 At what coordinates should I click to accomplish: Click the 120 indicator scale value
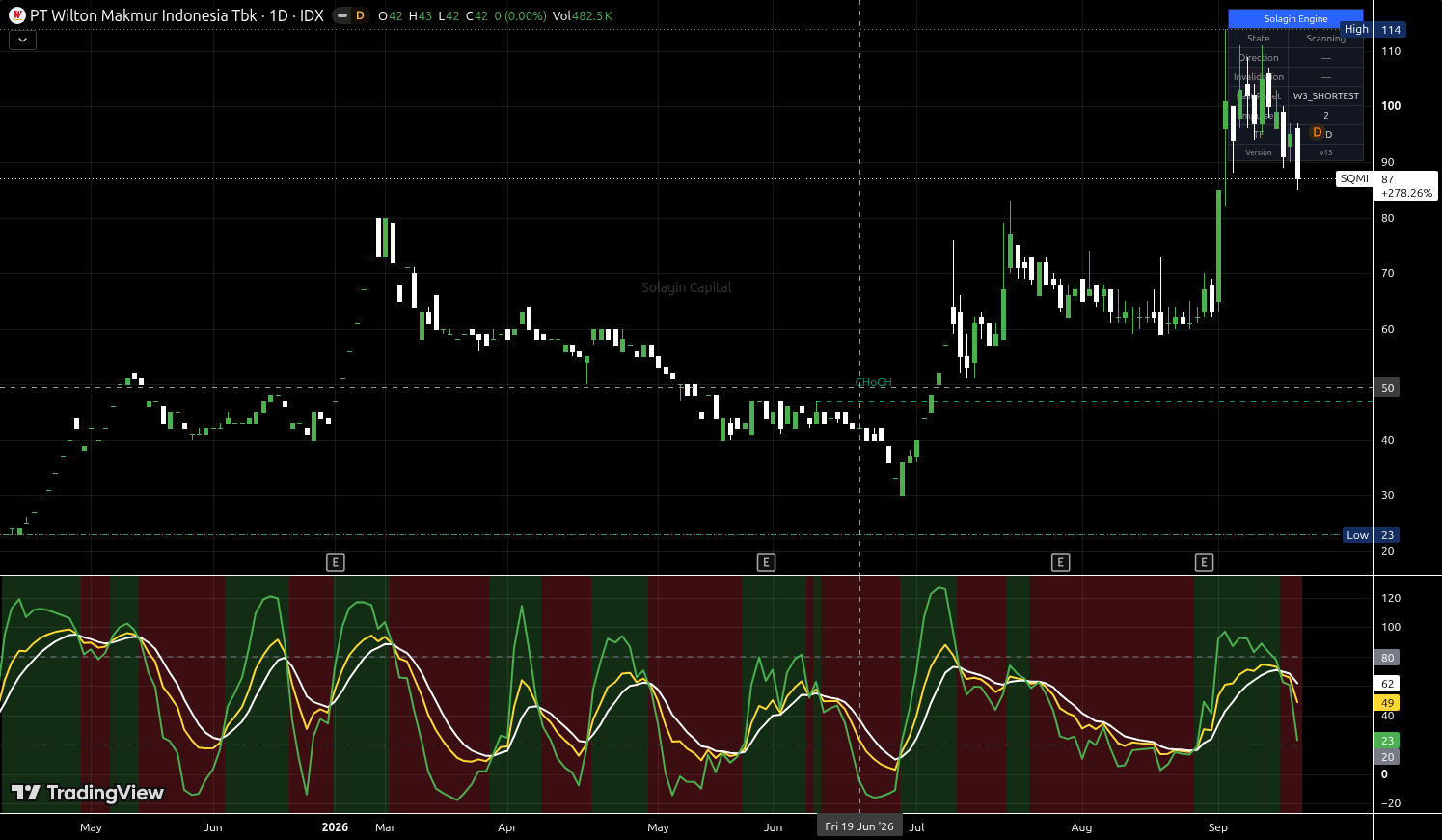(x=1391, y=598)
